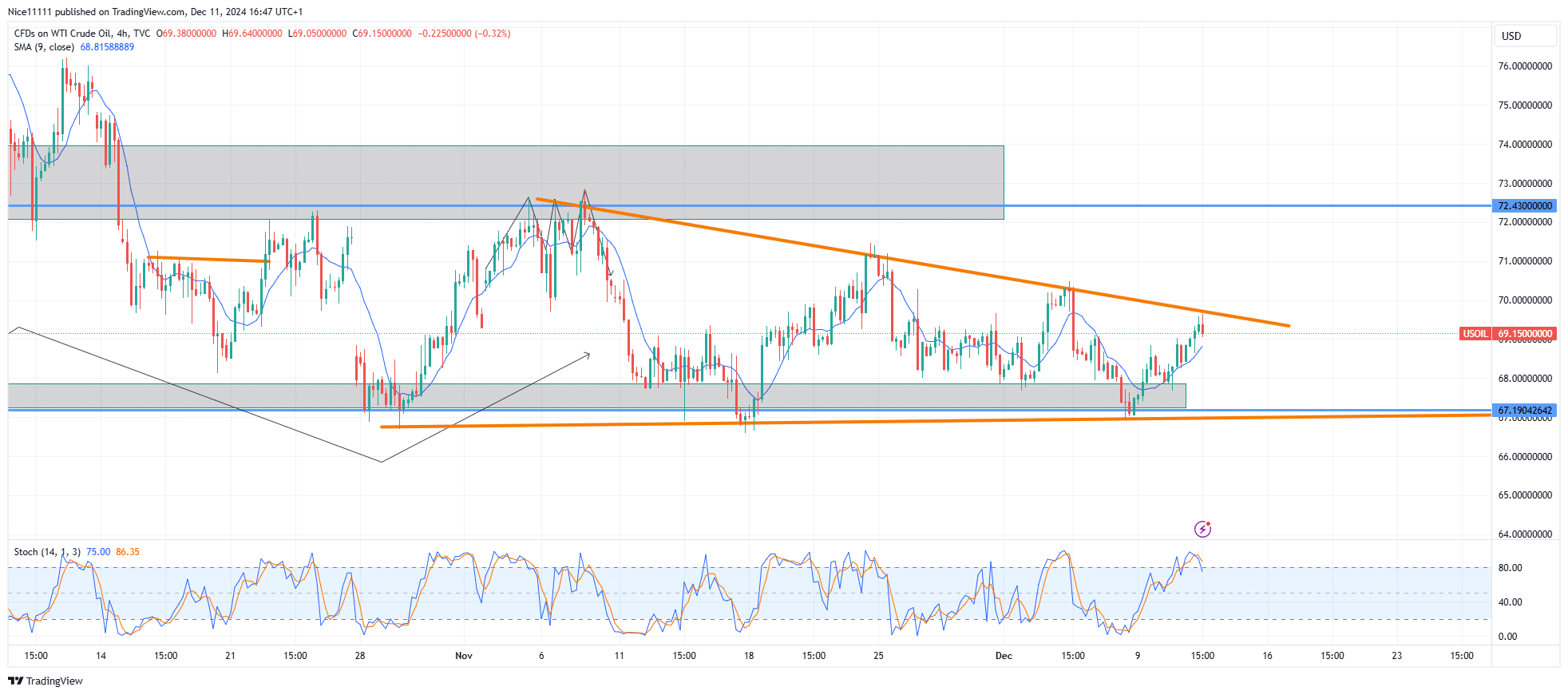Click the Stoch 0.00 scale label
Viewport: 1568px width, 695px height.
(1507, 637)
